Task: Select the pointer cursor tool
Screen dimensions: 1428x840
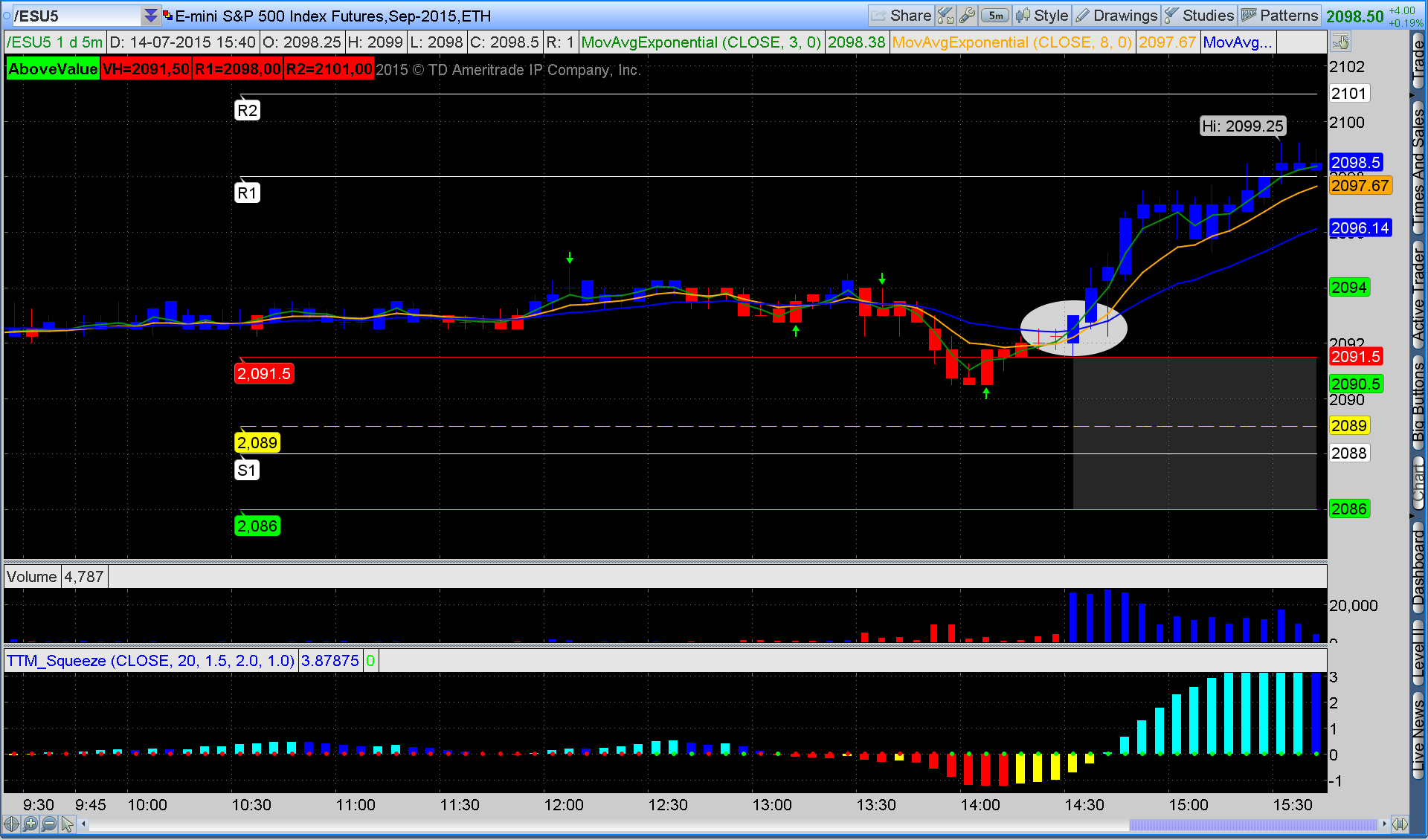Action: [x=68, y=824]
